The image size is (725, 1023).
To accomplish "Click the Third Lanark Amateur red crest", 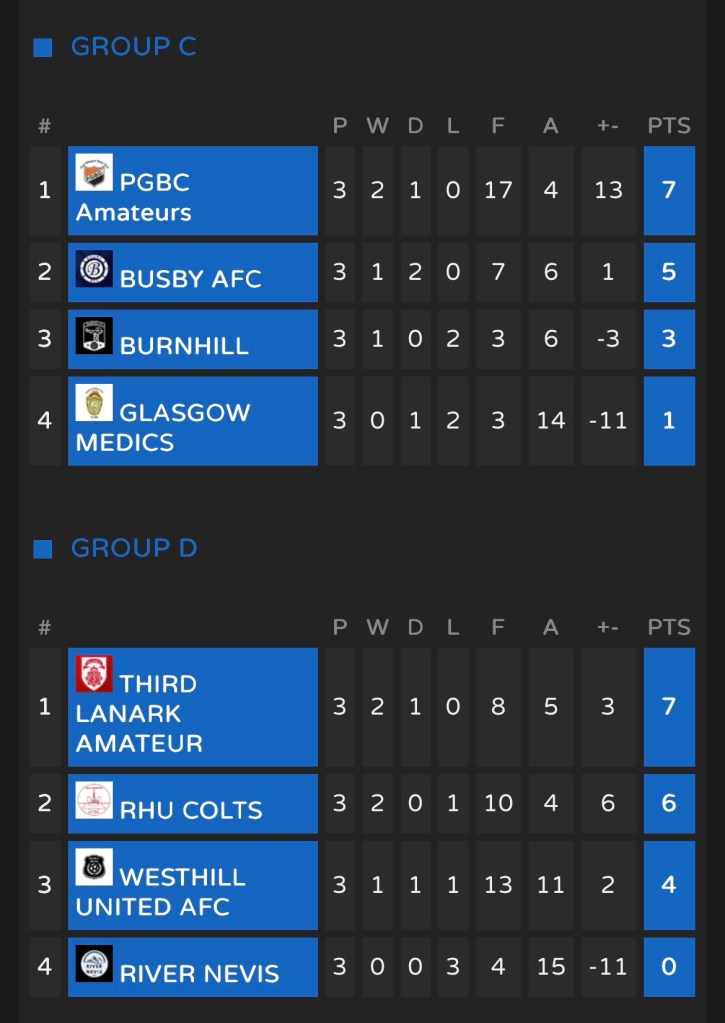I will click(94, 674).
